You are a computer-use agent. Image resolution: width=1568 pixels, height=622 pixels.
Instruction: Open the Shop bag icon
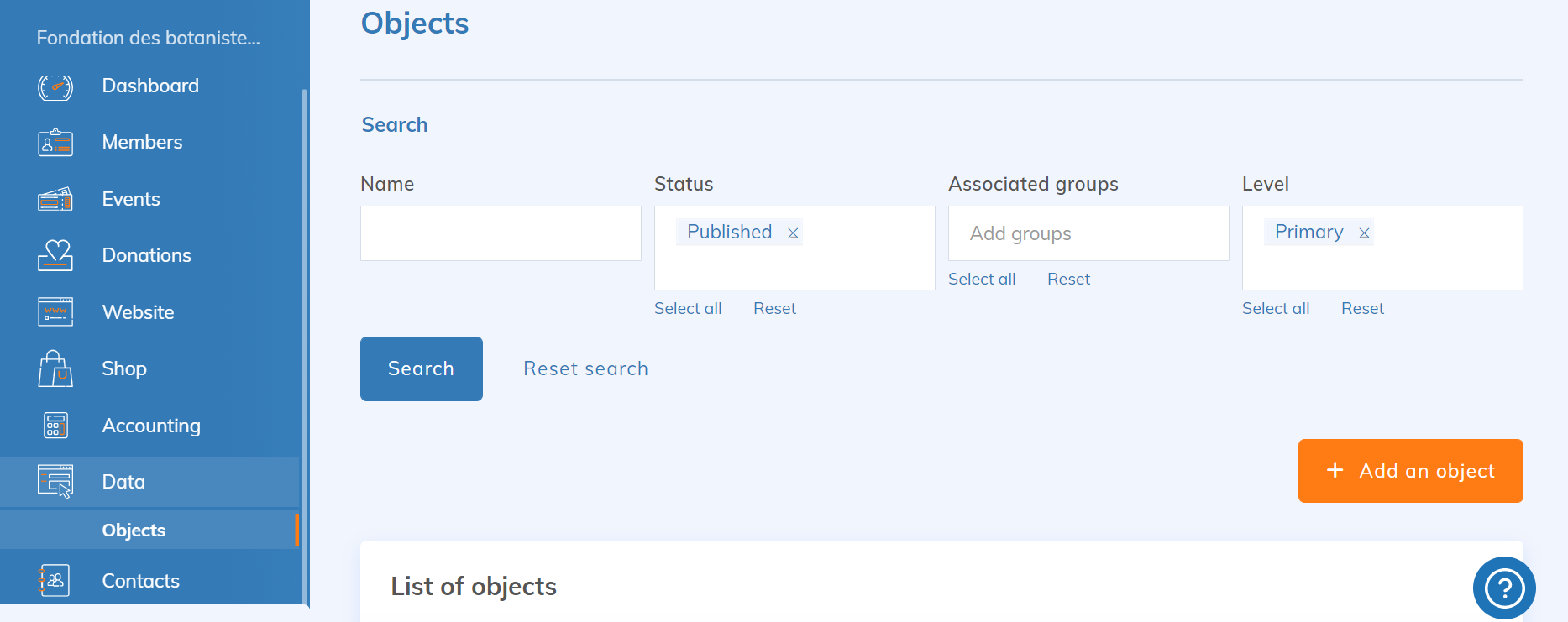[55, 368]
